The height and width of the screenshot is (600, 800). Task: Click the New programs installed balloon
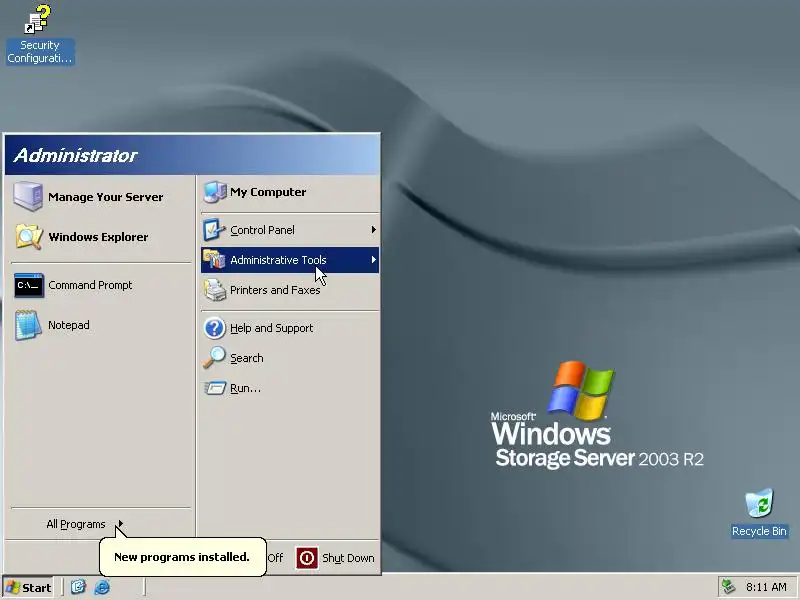click(182, 557)
